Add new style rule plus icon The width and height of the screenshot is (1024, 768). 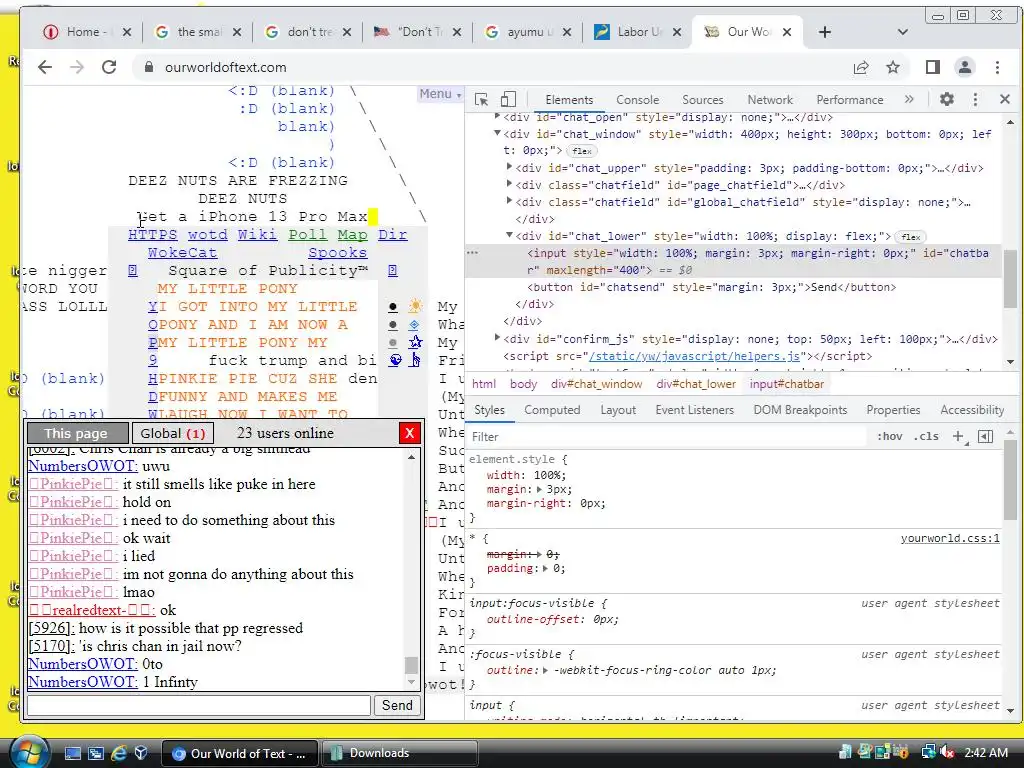(959, 436)
